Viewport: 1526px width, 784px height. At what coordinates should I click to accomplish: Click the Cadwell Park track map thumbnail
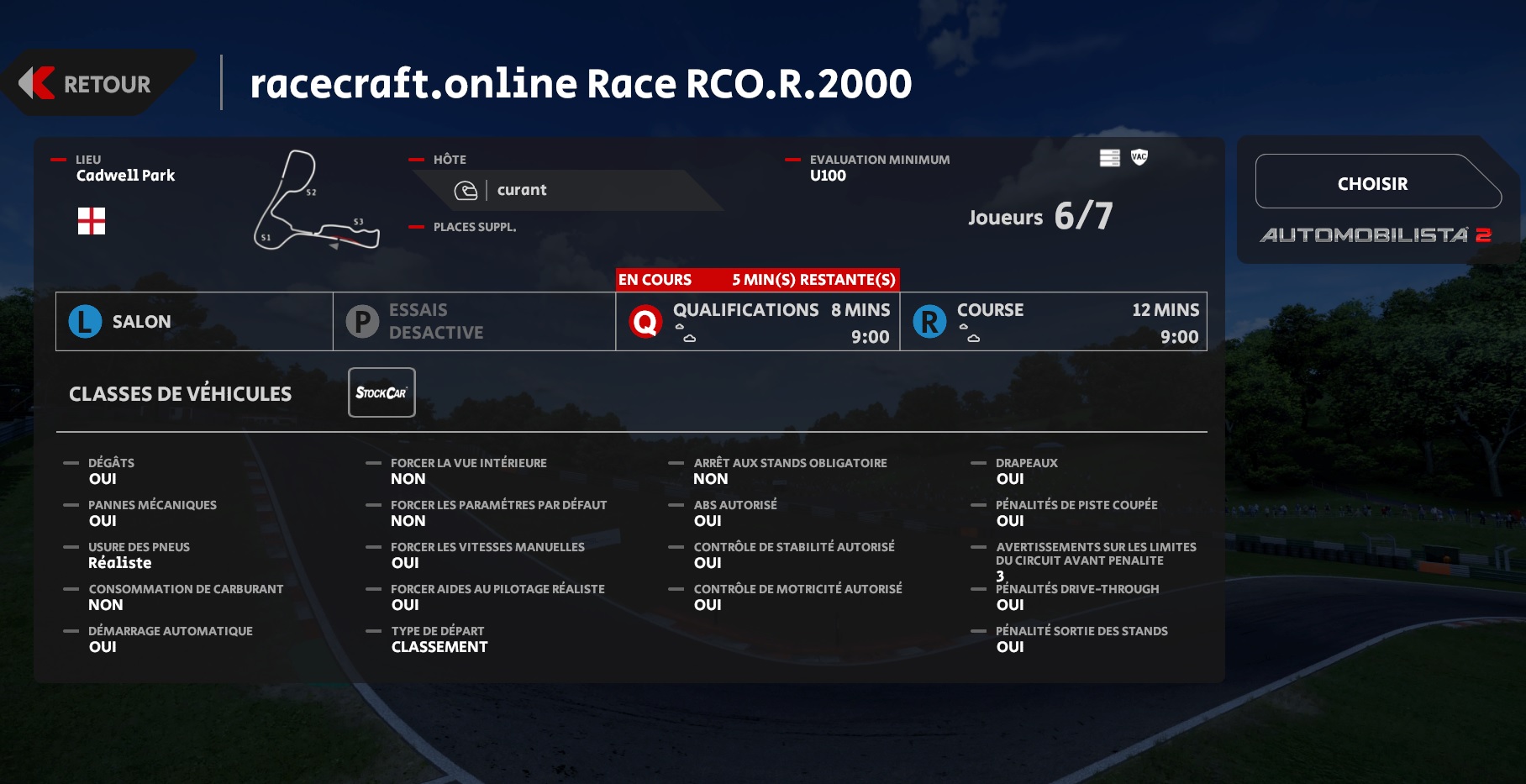click(x=316, y=202)
